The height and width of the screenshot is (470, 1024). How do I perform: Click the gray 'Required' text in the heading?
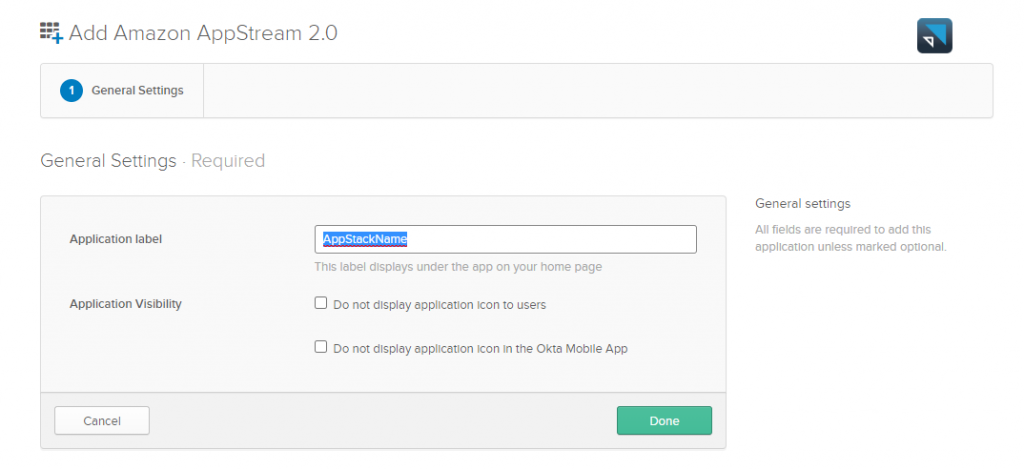click(x=228, y=161)
